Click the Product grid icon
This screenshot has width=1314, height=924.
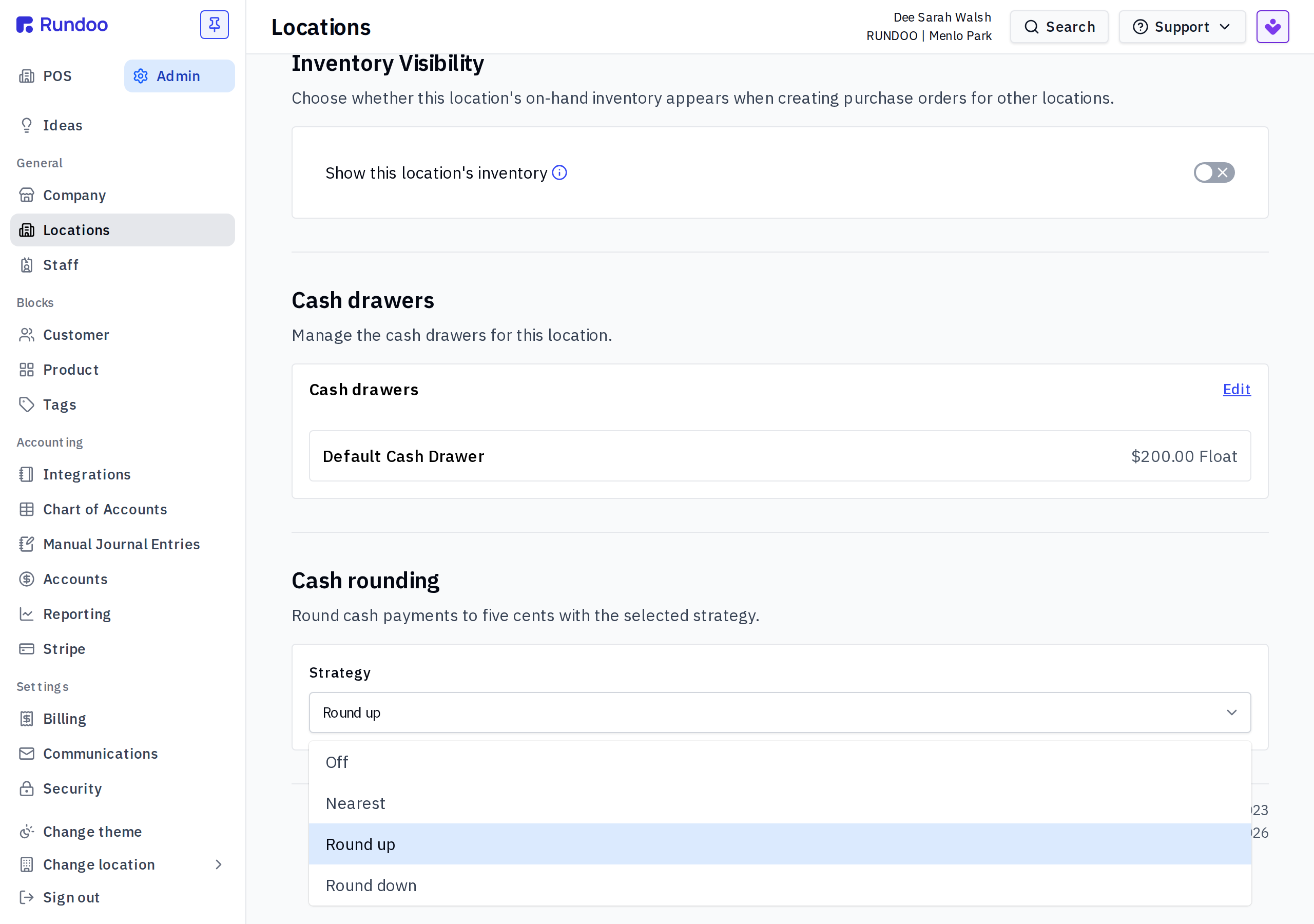click(26, 370)
